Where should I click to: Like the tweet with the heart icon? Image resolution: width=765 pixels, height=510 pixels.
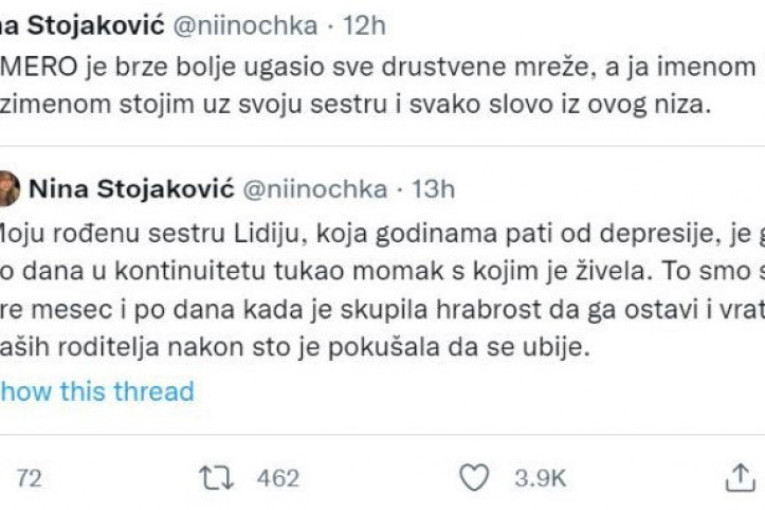coord(479,478)
